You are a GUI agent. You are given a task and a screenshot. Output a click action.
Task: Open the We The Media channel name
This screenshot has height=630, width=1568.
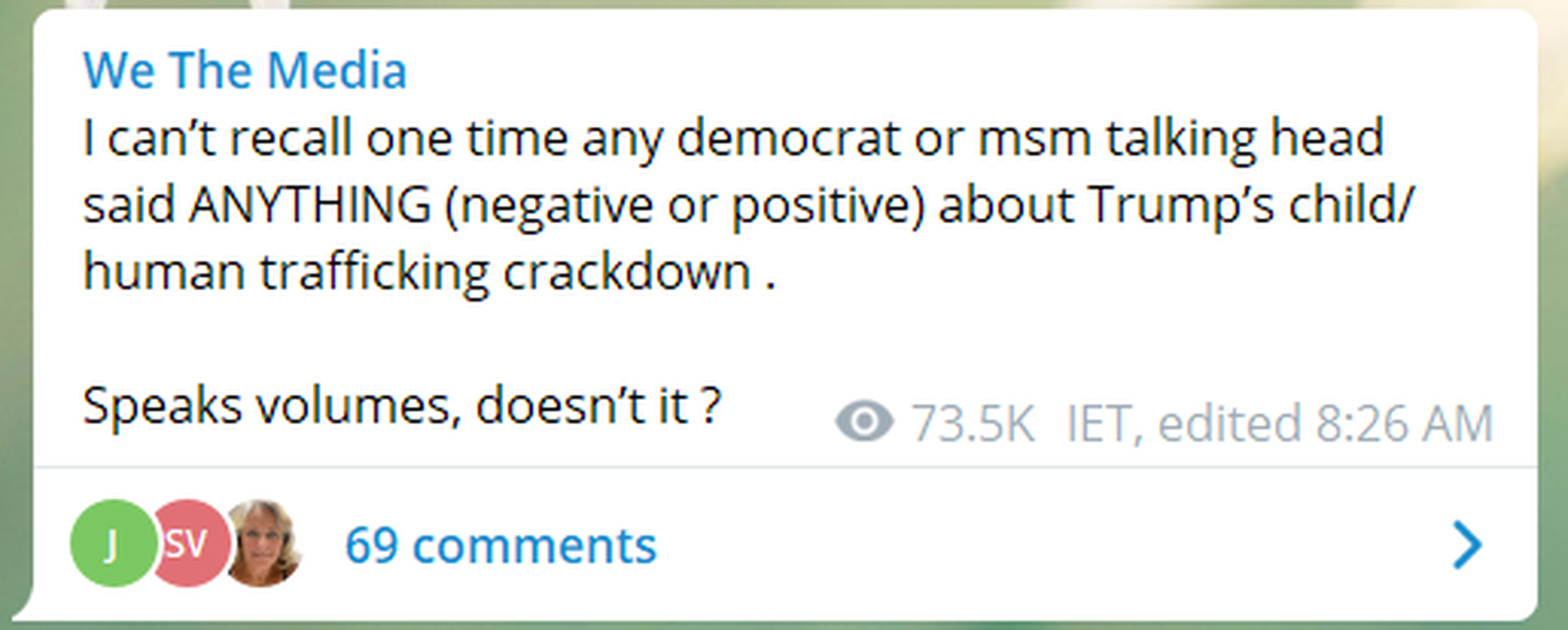tap(245, 71)
